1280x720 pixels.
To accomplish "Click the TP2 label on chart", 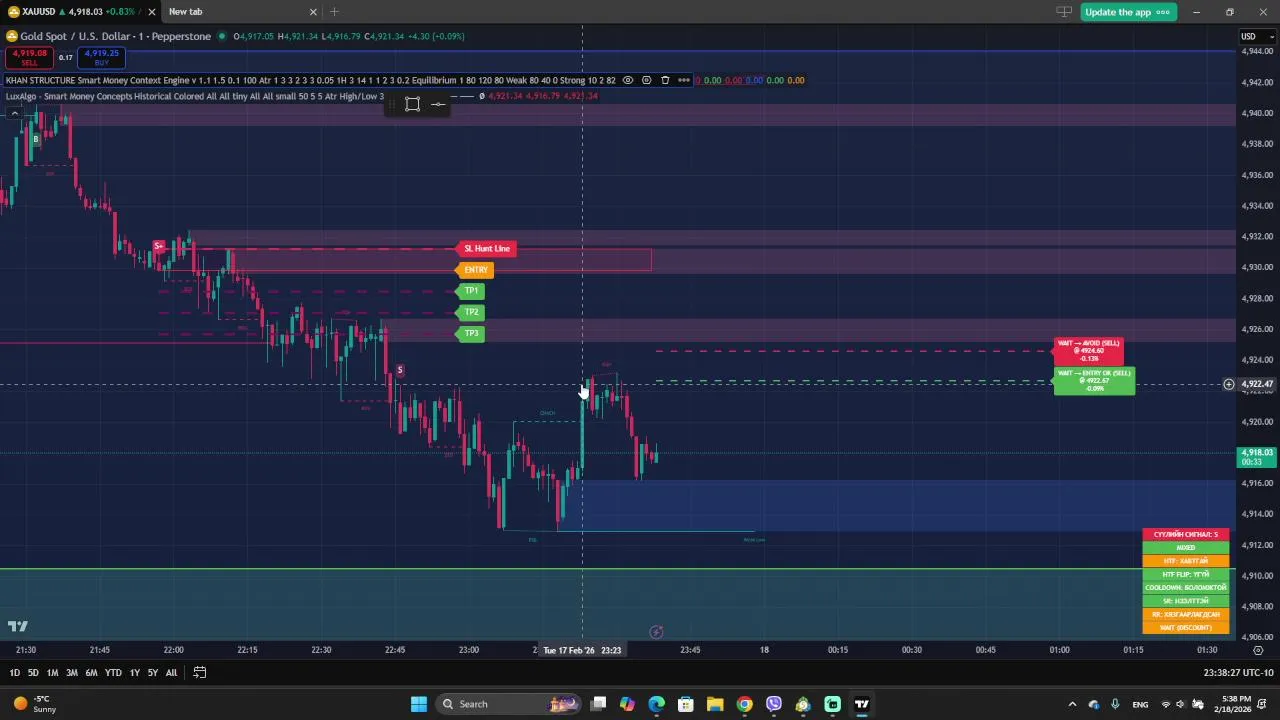I will pos(470,312).
